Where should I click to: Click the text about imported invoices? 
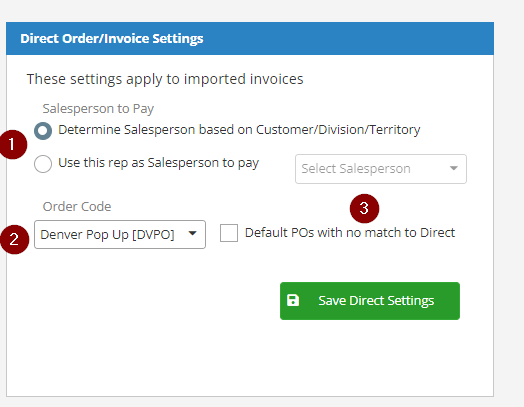(x=165, y=79)
